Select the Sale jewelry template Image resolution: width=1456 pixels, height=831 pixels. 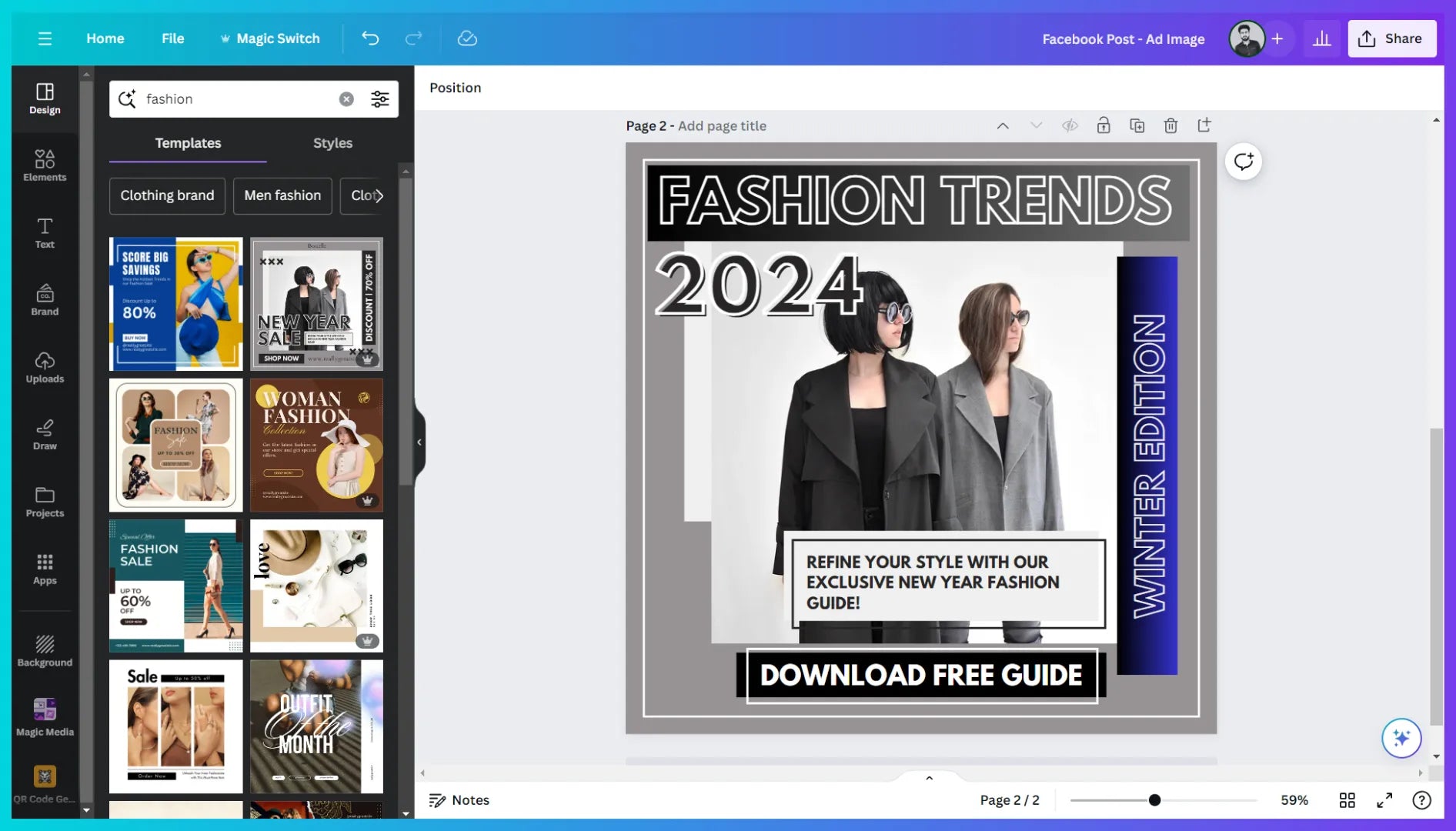[175, 726]
